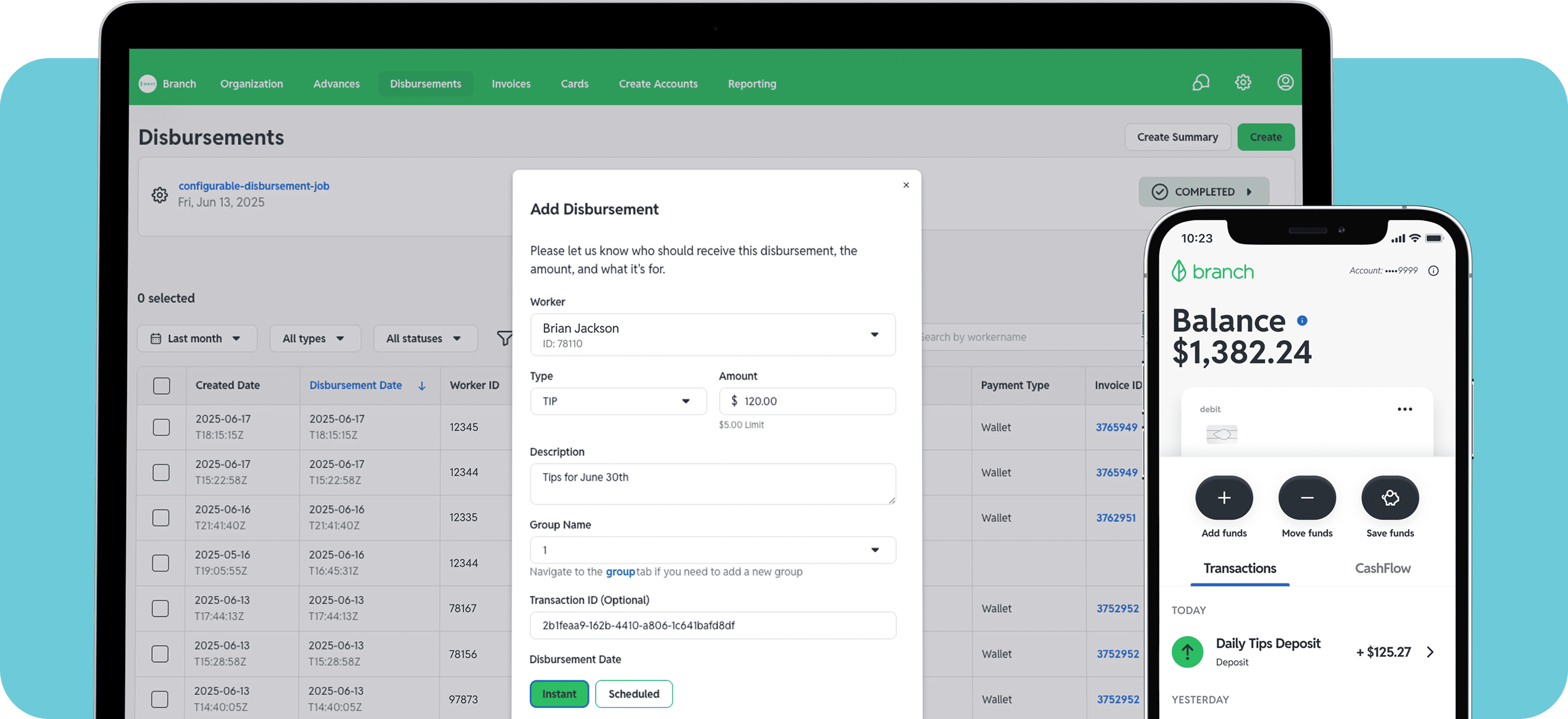The width and height of the screenshot is (1568, 719).
Task: Check the row for Worker ID 12345
Action: (162, 427)
